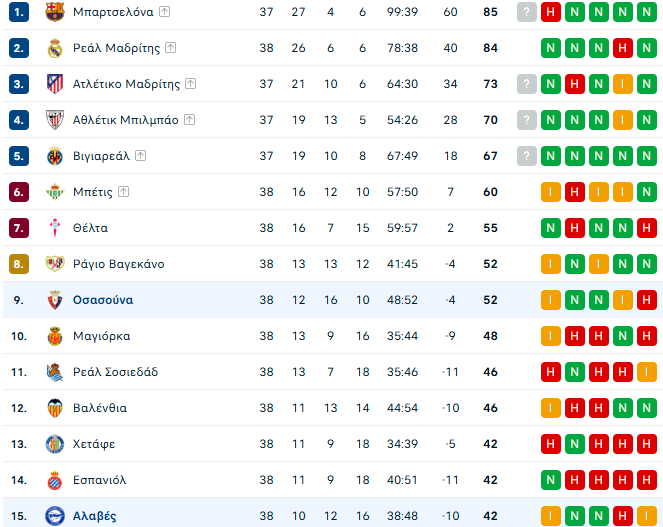Click Real Madrid's red H result badge

point(622,48)
